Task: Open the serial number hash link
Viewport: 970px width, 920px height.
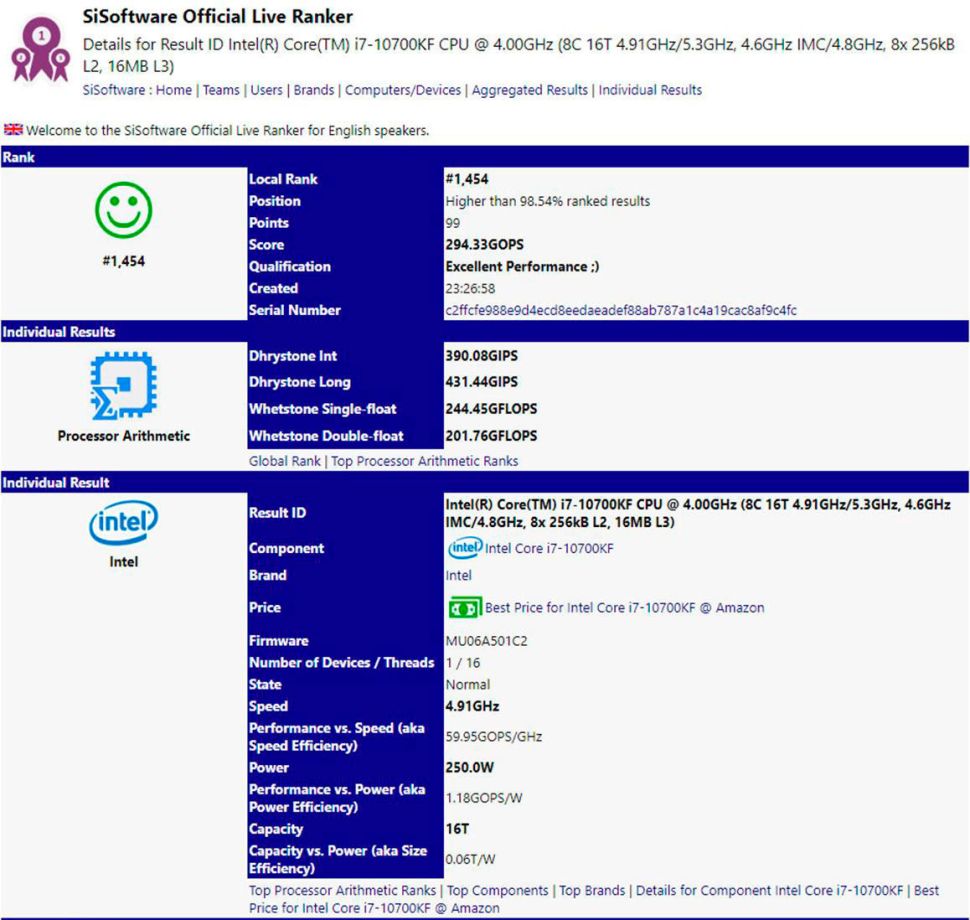Action: pos(621,311)
